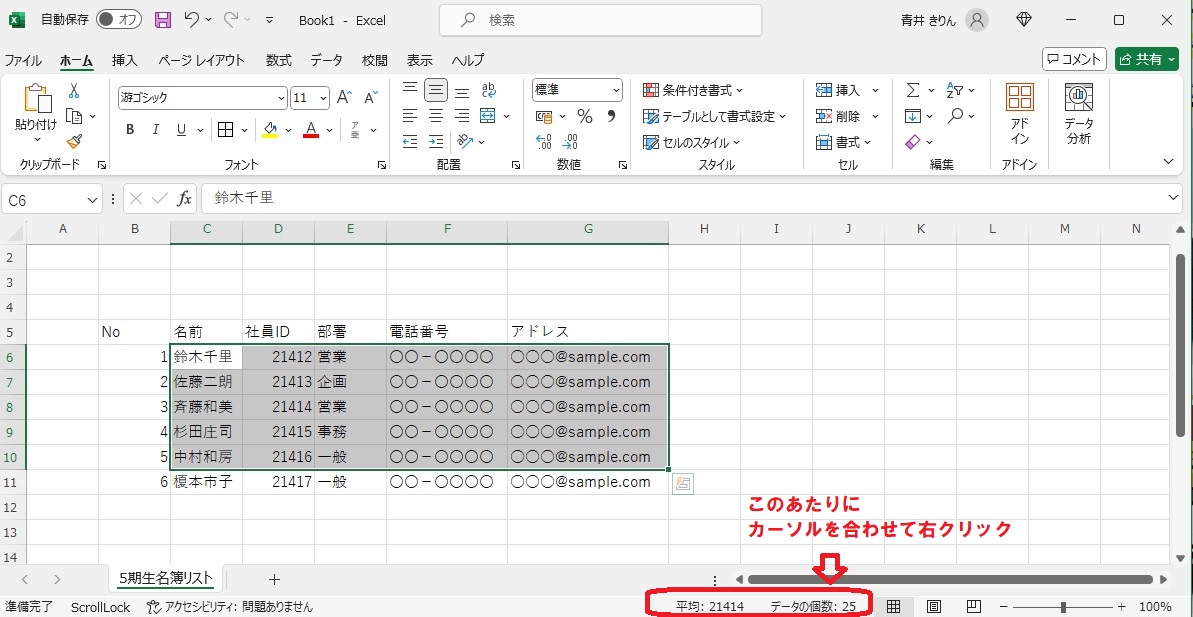1193x617 pixels.
Task: Apply Italic formatting button
Action: click(x=155, y=130)
